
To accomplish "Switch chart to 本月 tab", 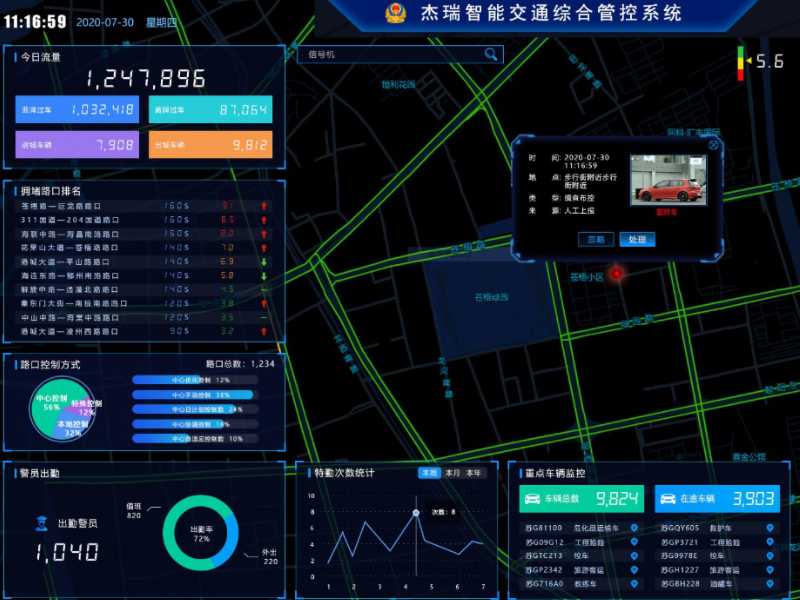I will (x=452, y=473).
